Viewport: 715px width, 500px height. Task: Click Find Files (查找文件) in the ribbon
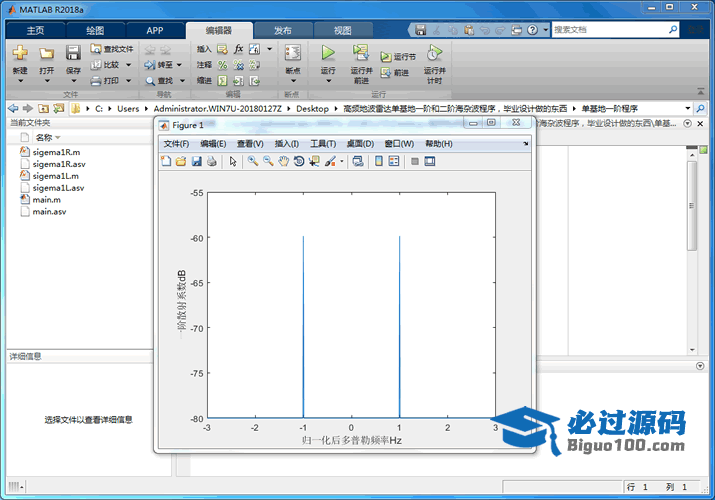112,48
